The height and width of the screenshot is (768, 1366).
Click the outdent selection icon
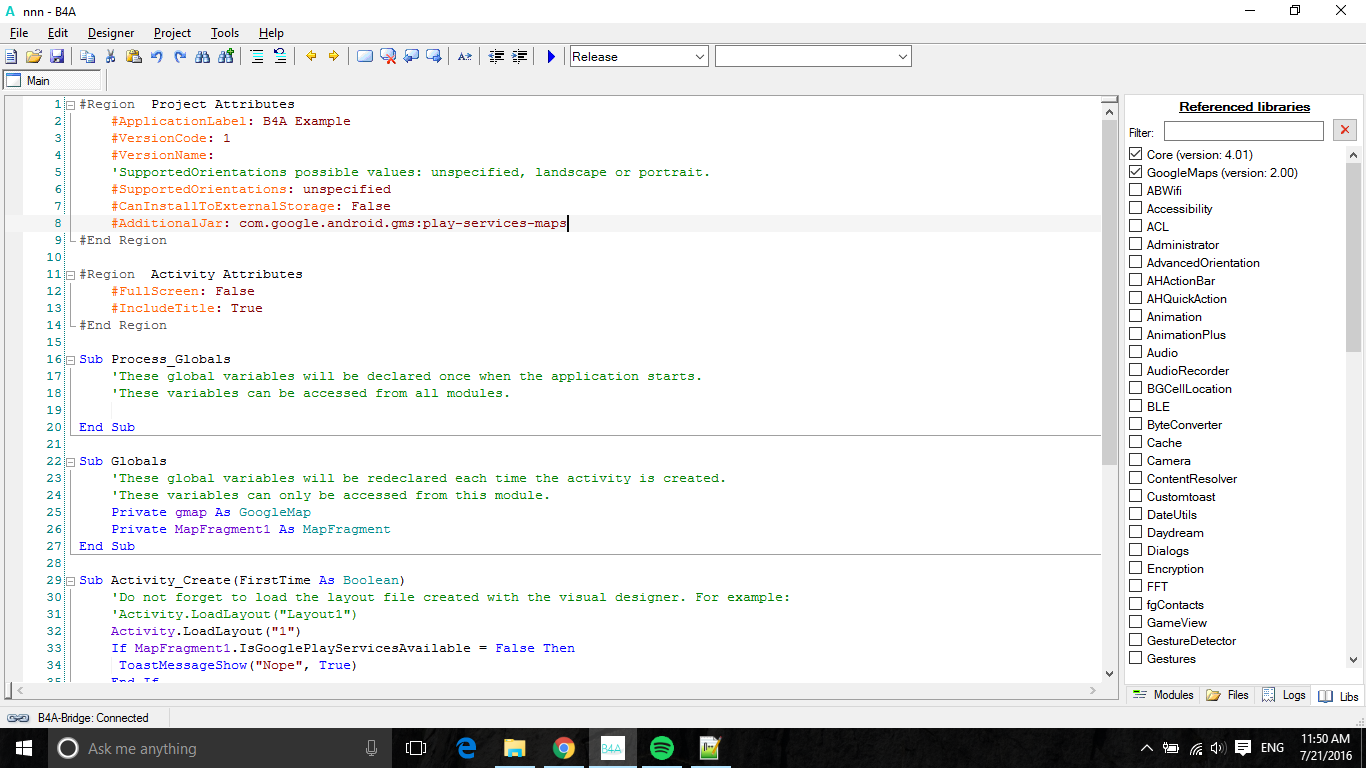coord(496,57)
